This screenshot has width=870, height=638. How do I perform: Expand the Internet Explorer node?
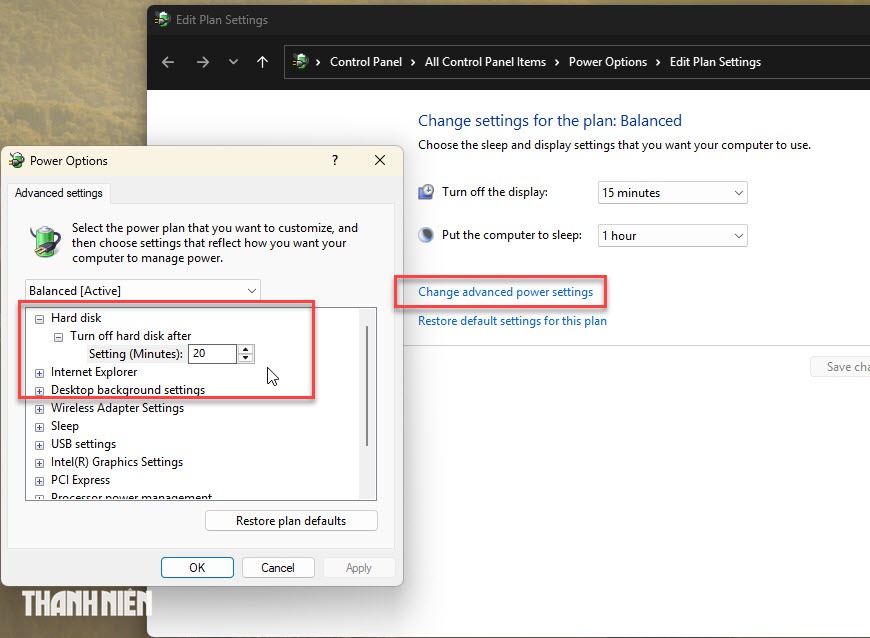click(x=39, y=373)
